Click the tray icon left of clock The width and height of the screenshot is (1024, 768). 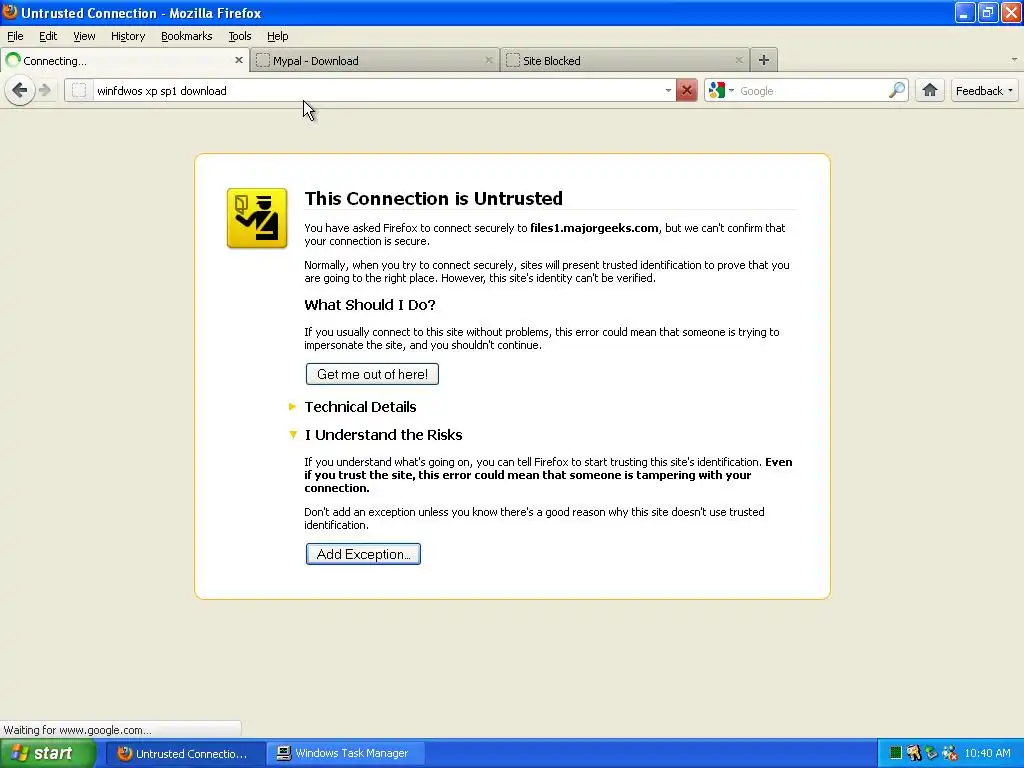950,753
